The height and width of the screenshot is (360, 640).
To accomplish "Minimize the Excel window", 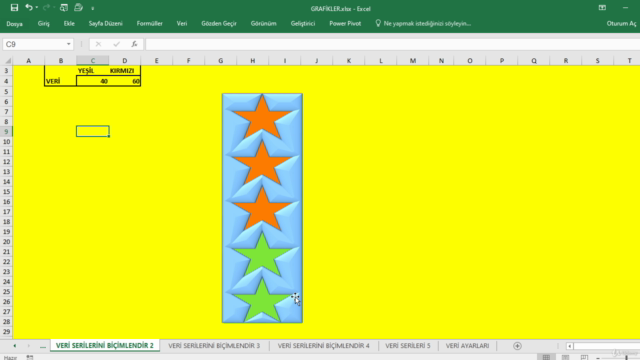I will 625,8.
